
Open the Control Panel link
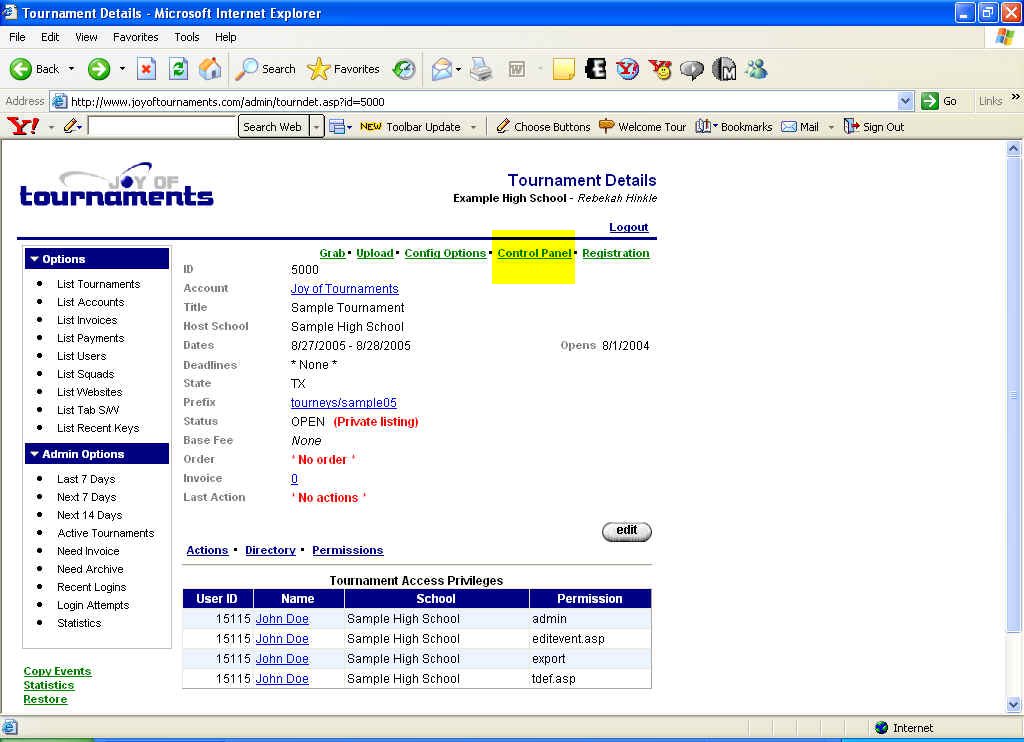tap(534, 253)
